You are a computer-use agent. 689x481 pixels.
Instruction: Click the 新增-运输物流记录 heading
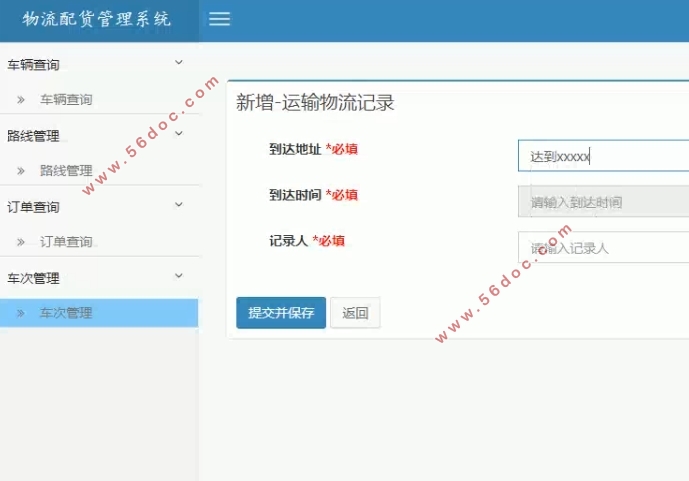tap(315, 103)
